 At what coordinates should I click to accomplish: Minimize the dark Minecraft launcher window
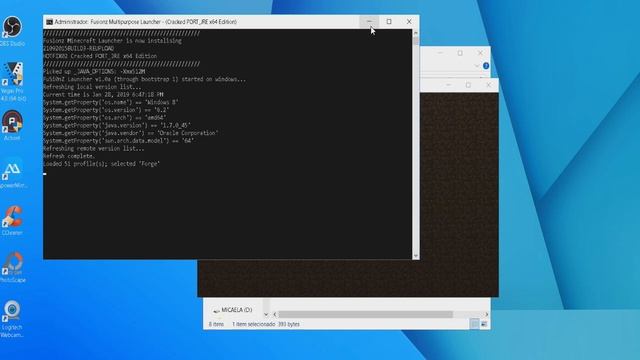tap(448, 85)
